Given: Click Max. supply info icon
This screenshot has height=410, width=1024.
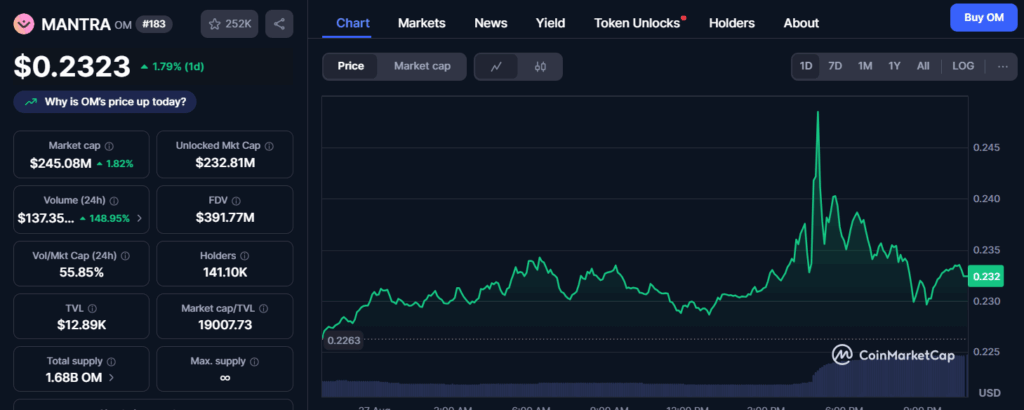Looking at the screenshot, I should click(x=254, y=361).
